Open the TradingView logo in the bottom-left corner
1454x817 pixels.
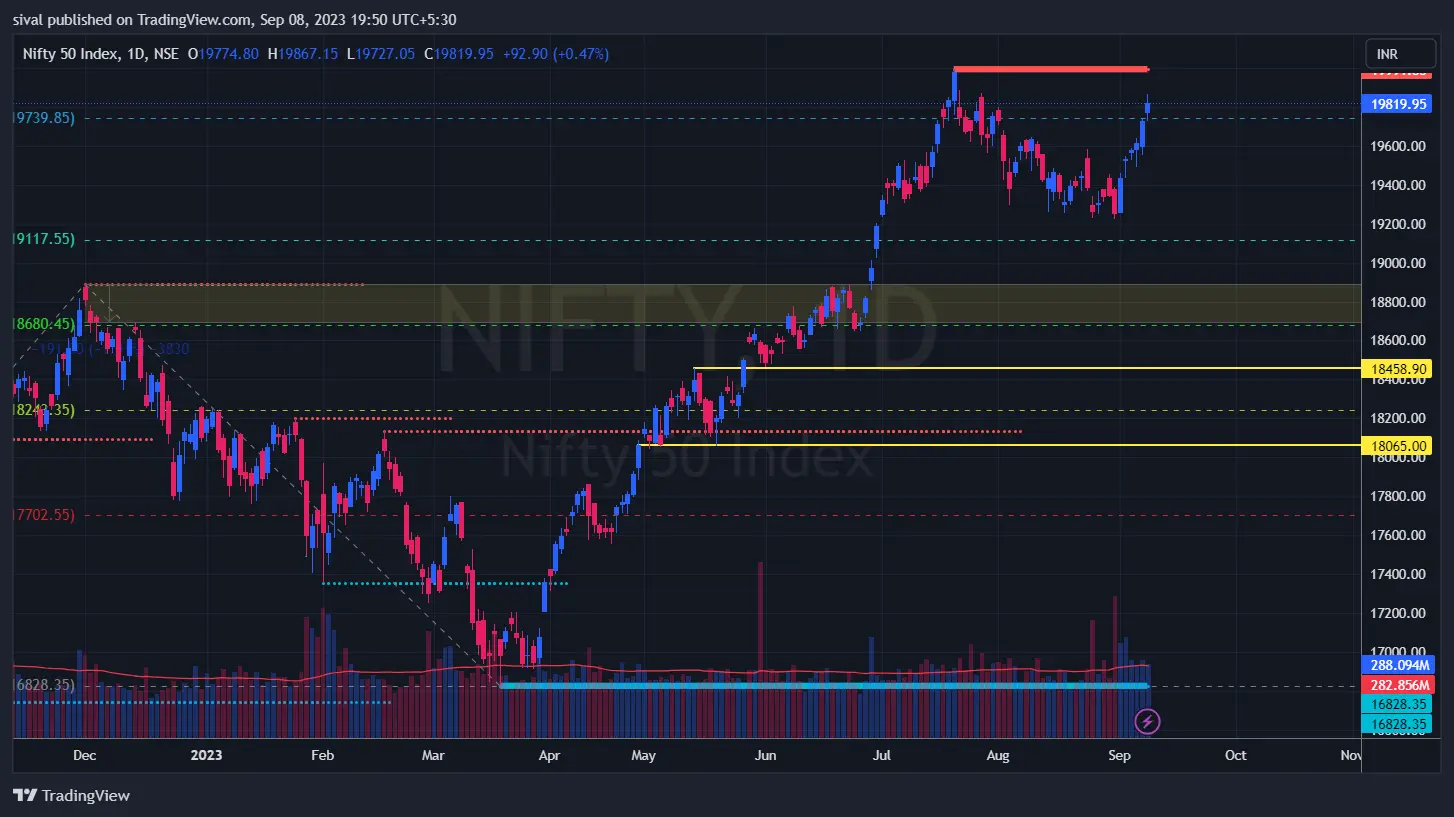(71, 796)
